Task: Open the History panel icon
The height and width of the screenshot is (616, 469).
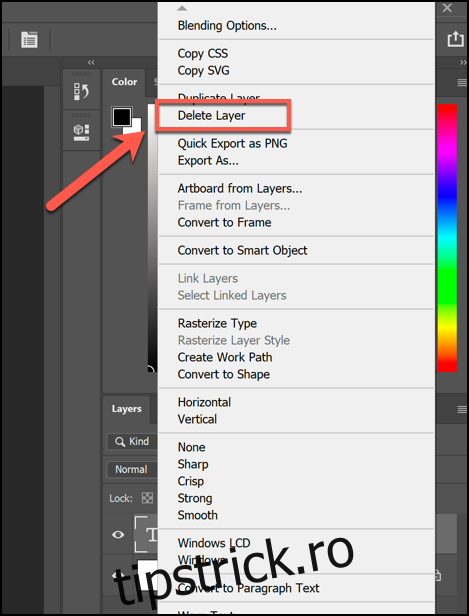Action: (81, 91)
